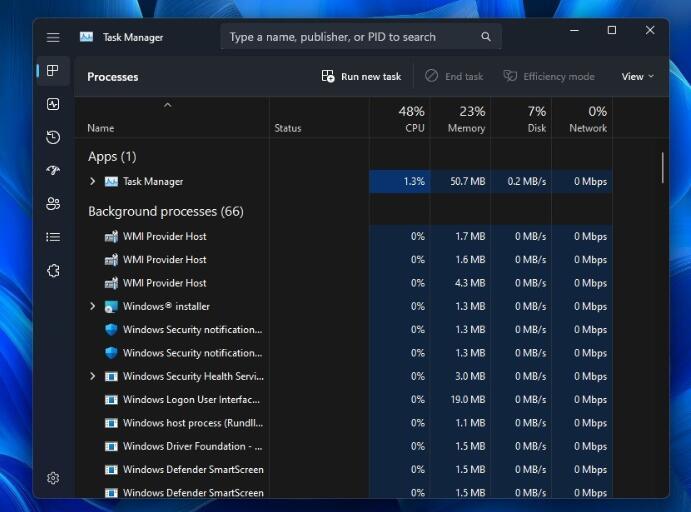Image resolution: width=691 pixels, height=512 pixels.
Task: Click the End task button
Action: 454,77
